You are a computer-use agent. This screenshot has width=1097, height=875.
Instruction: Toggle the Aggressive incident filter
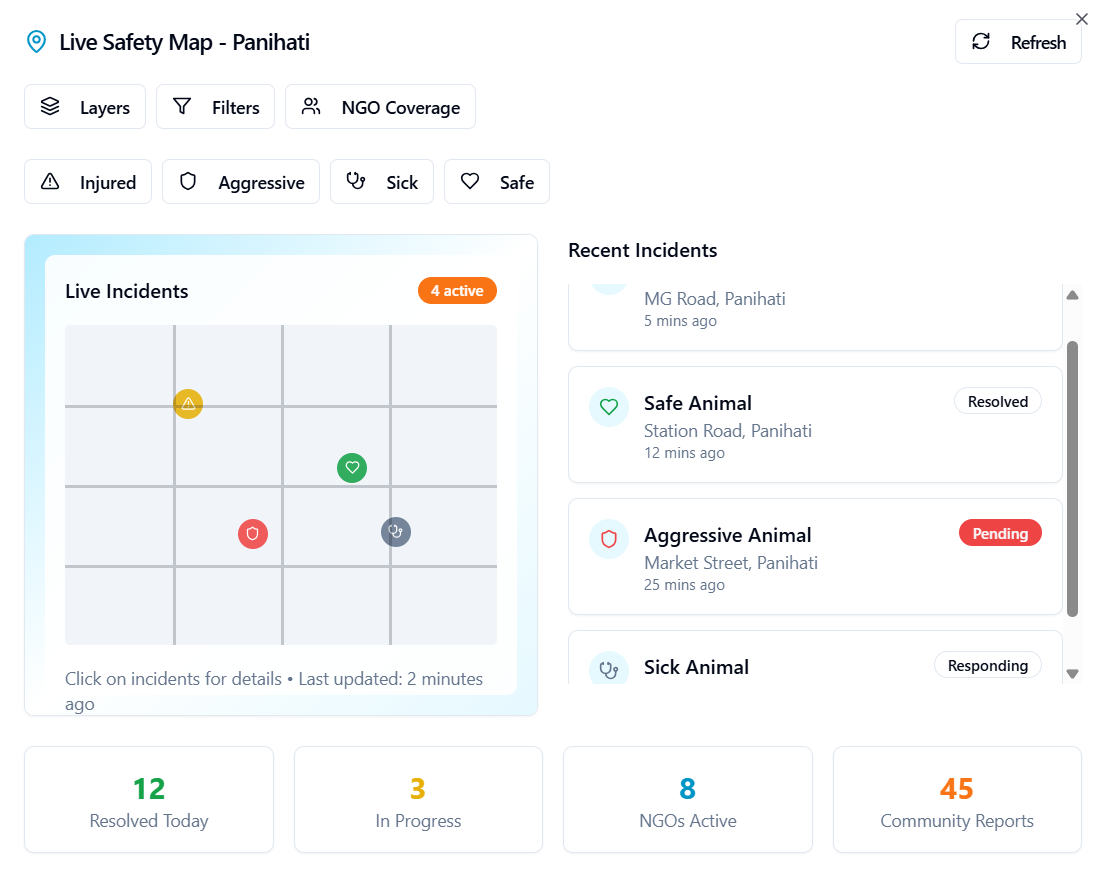pos(241,182)
